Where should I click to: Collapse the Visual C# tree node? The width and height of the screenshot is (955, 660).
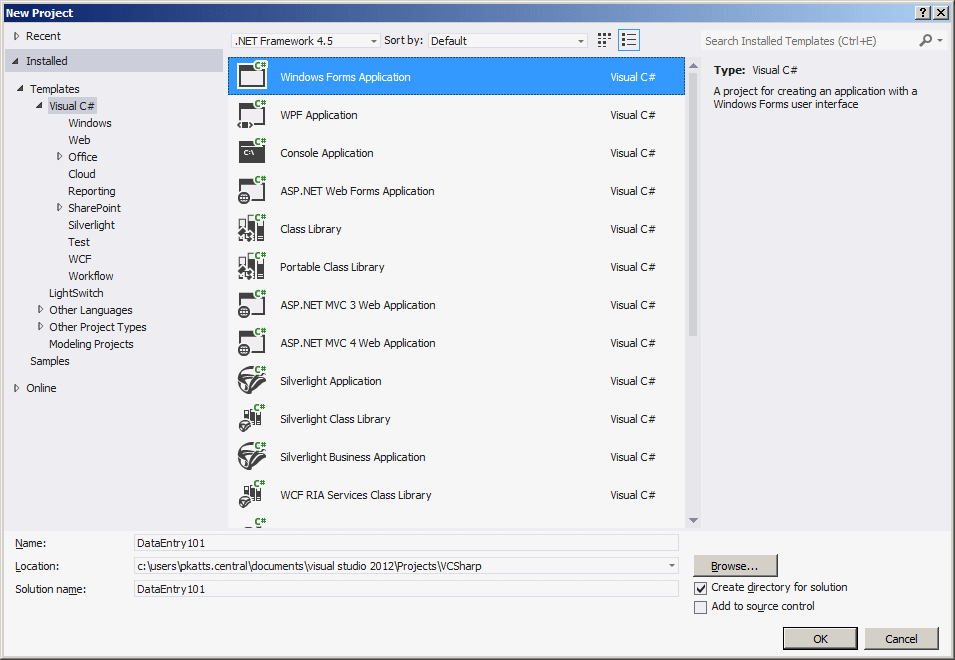pyautogui.click(x=40, y=105)
